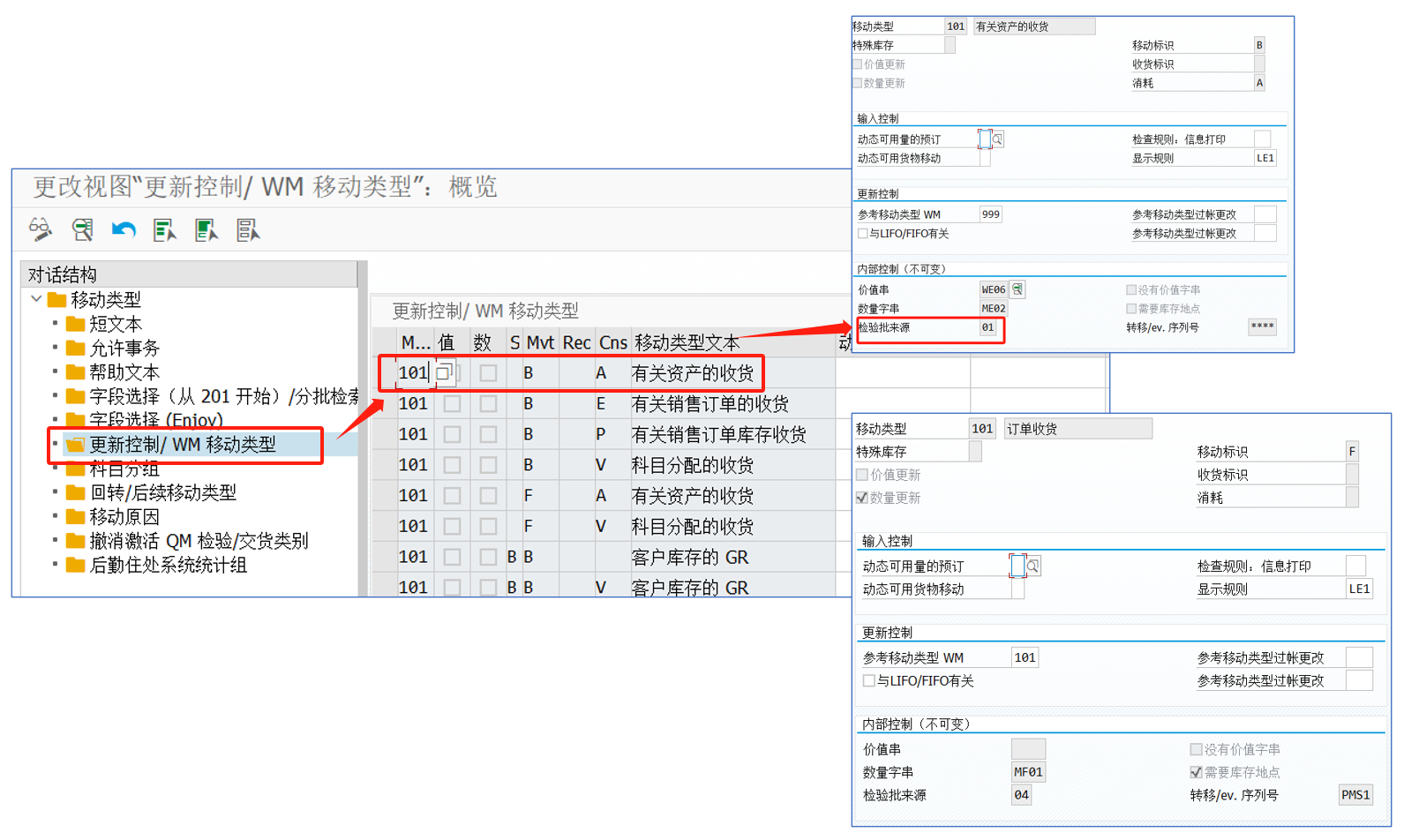Toggle 数量更新 checkbox in the 订单收货 panel

click(x=862, y=498)
